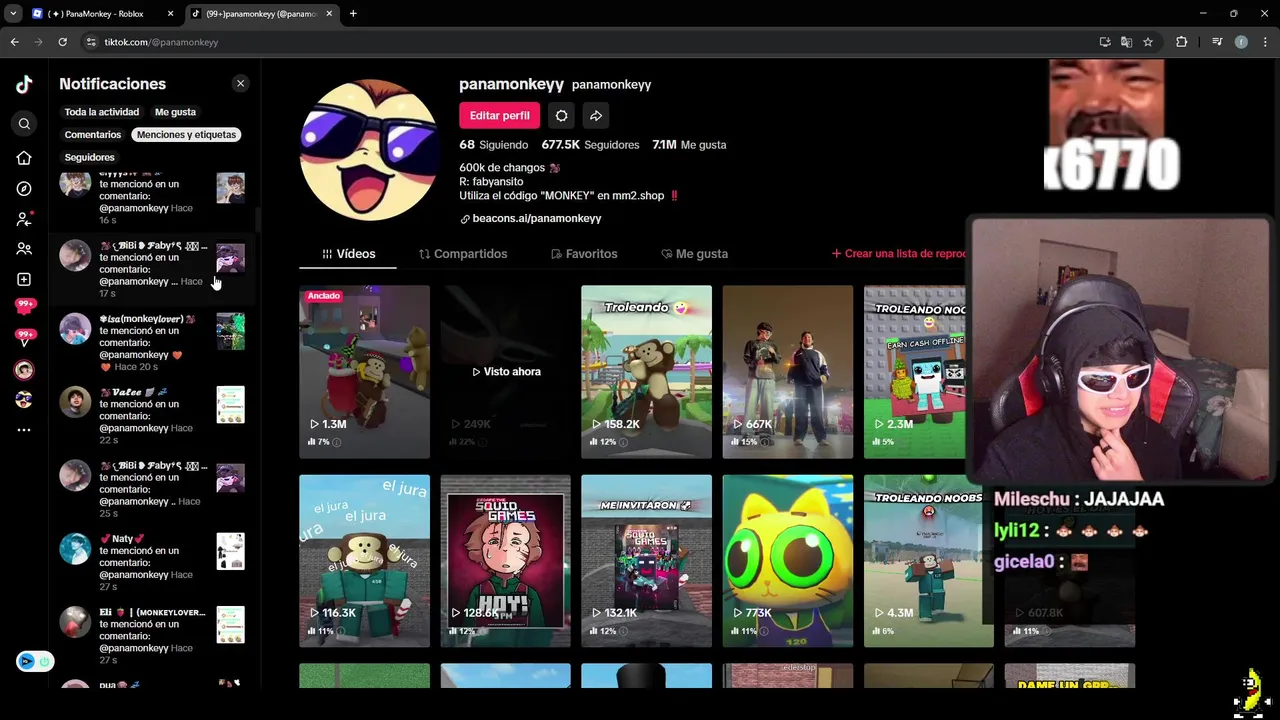The height and width of the screenshot is (720, 1280).
Task: Select the Seguidores notification filter
Action: click(90, 157)
